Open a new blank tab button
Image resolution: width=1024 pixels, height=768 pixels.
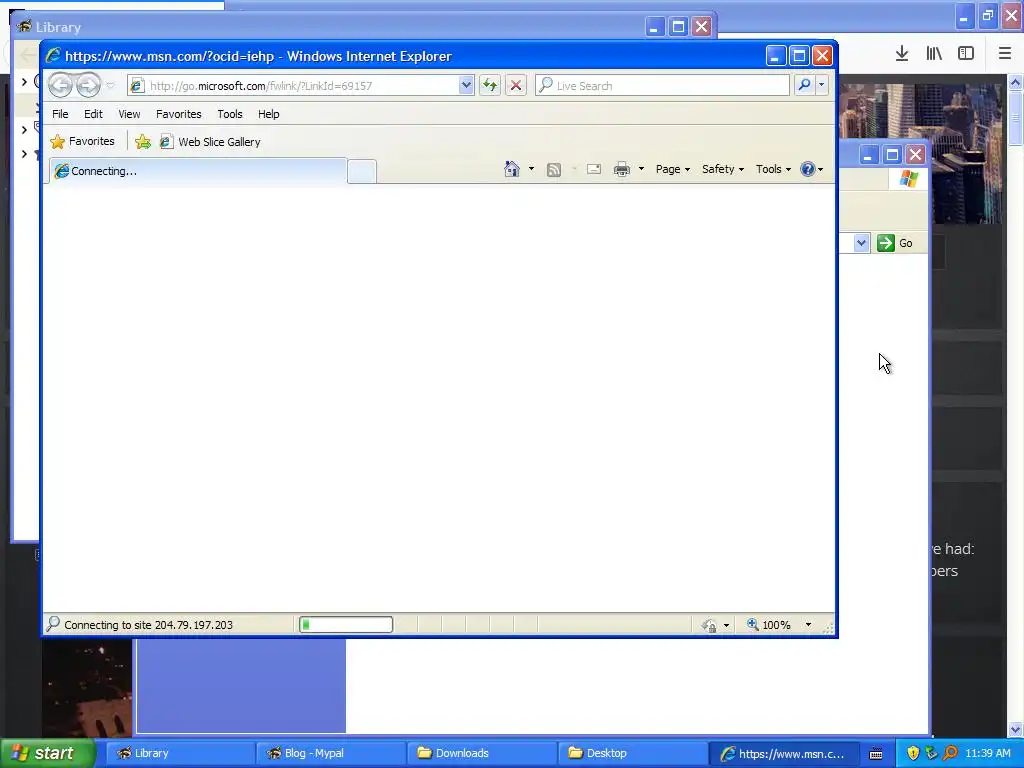point(361,172)
